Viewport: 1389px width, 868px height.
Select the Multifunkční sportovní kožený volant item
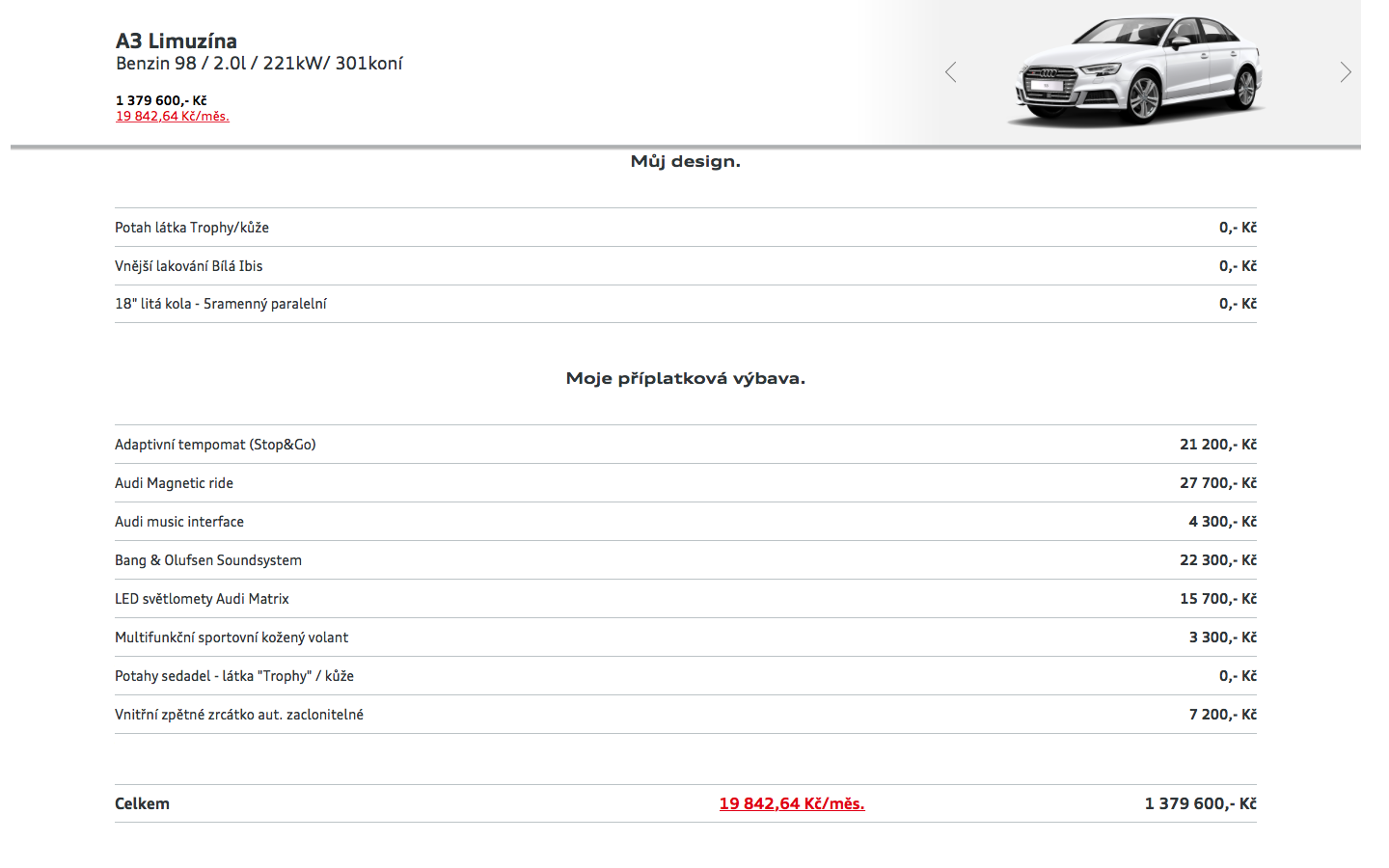[x=231, y=637]
